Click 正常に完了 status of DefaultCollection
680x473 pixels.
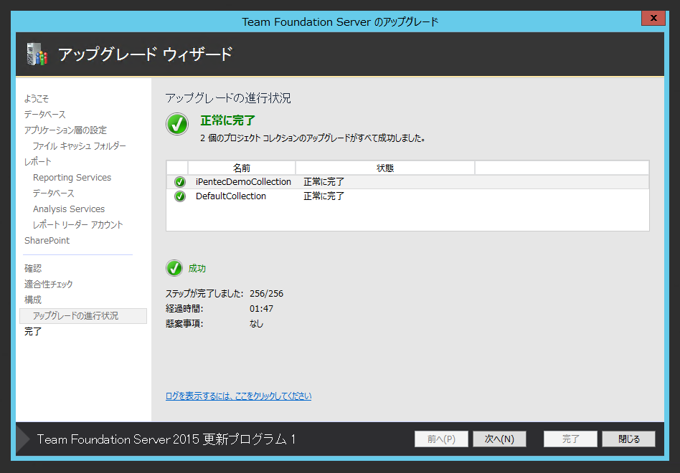pos(324,196)
